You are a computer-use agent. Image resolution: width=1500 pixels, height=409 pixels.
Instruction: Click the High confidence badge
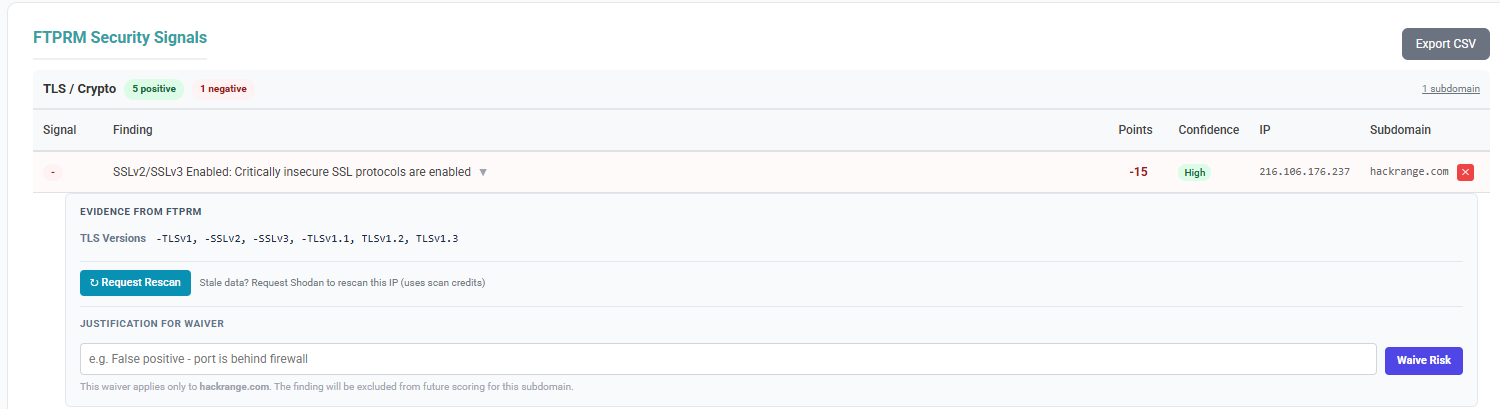click(1194, 172)
